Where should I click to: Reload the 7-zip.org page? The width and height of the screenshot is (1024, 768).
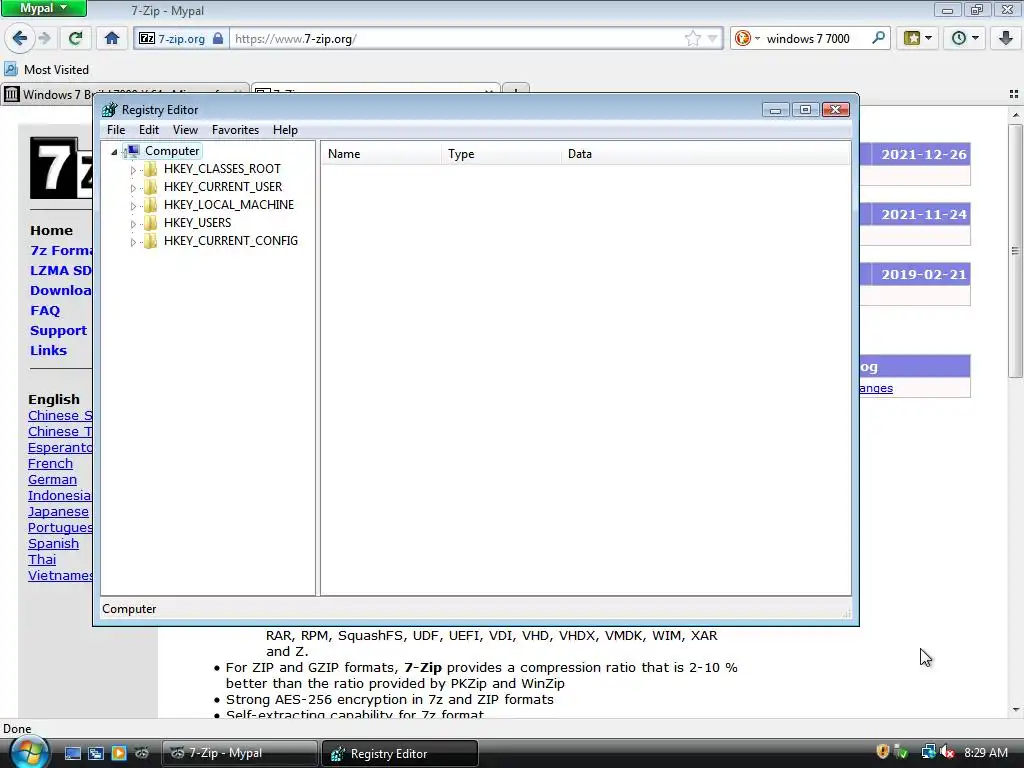pos(75,38)
